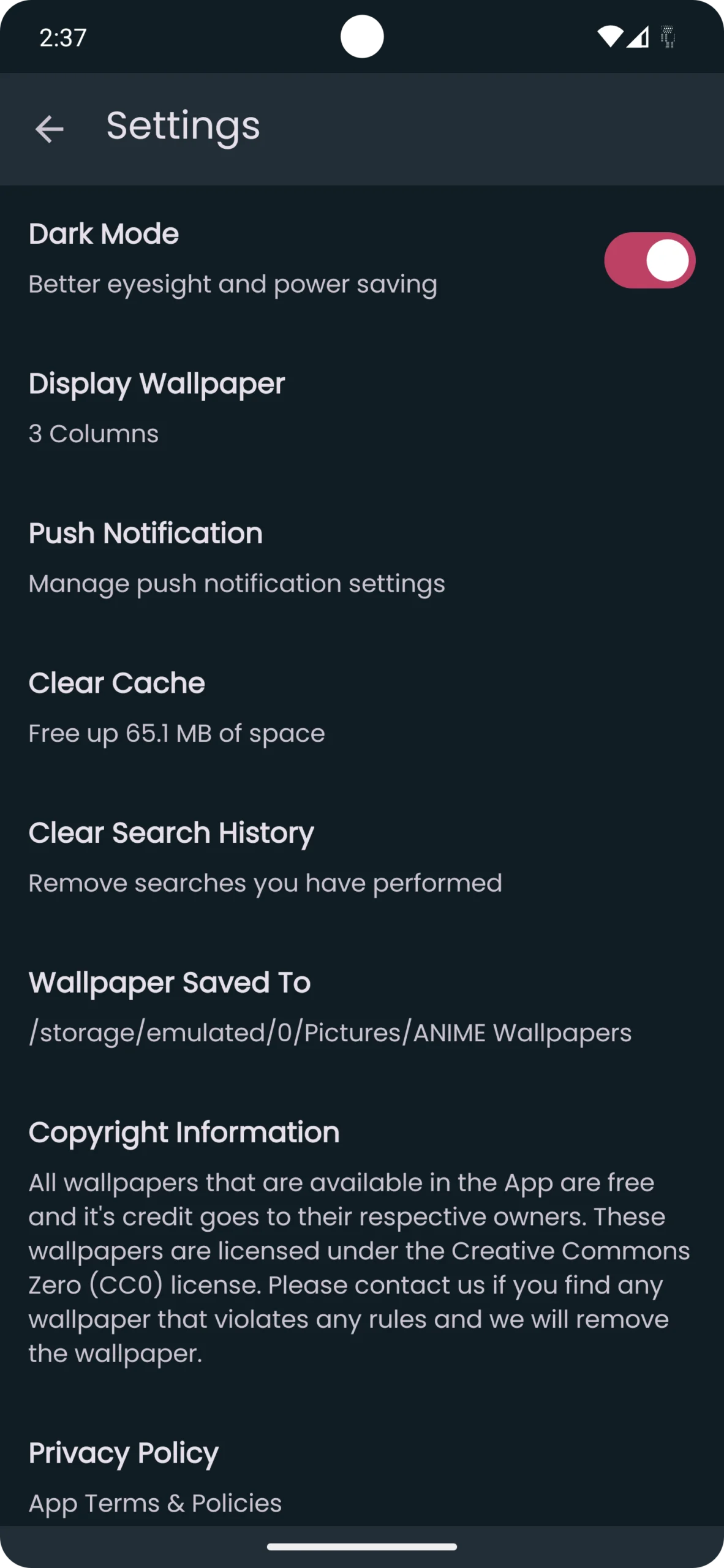Image resolution: width=724 pixels, height=1568 pixels.
Task: Click Clear Search History
Action: [171, 832]
